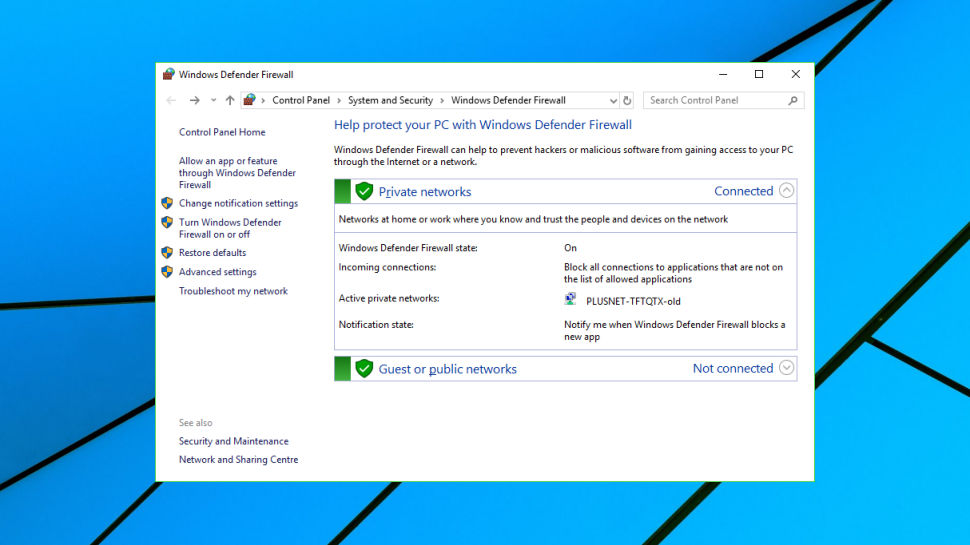
Task: Open Turn Windows Defender Firewall on or off
Action: (230, 228)
